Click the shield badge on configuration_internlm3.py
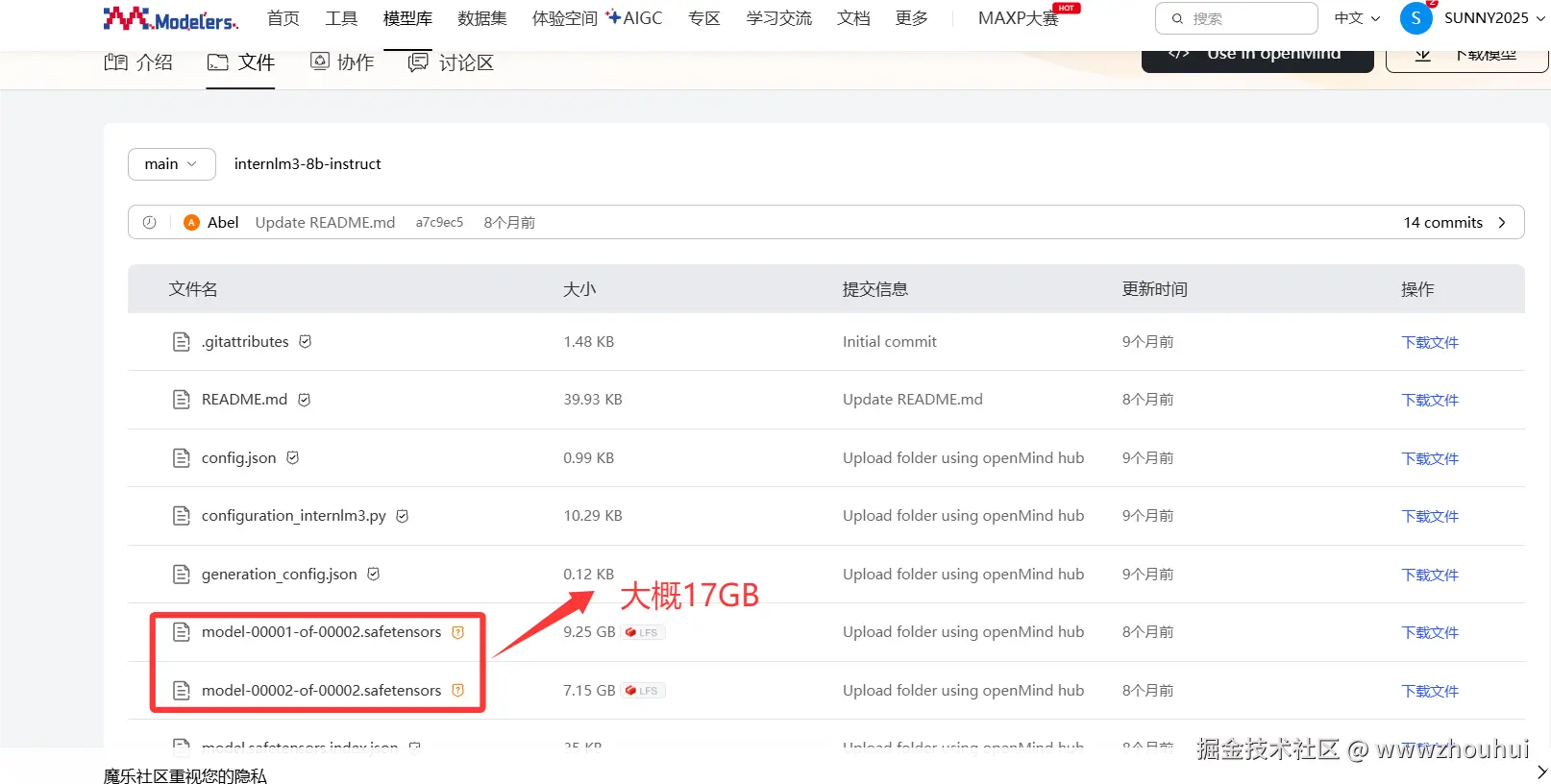 403,516
